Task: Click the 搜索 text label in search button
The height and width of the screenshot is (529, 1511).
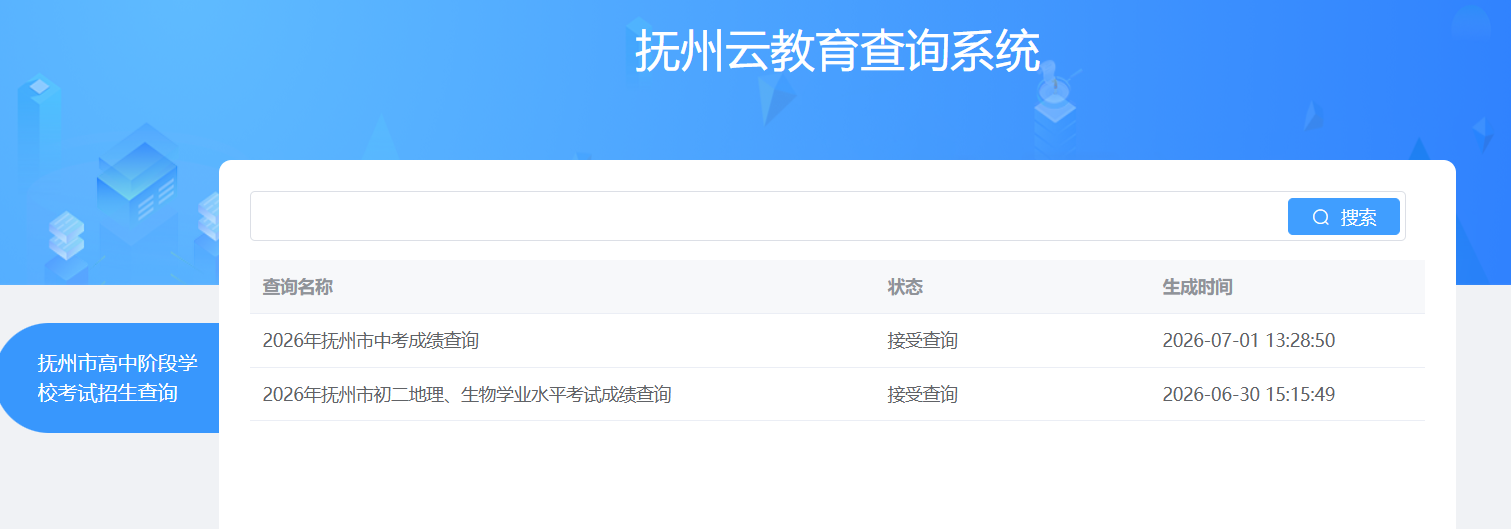Action: [1359, 217]
